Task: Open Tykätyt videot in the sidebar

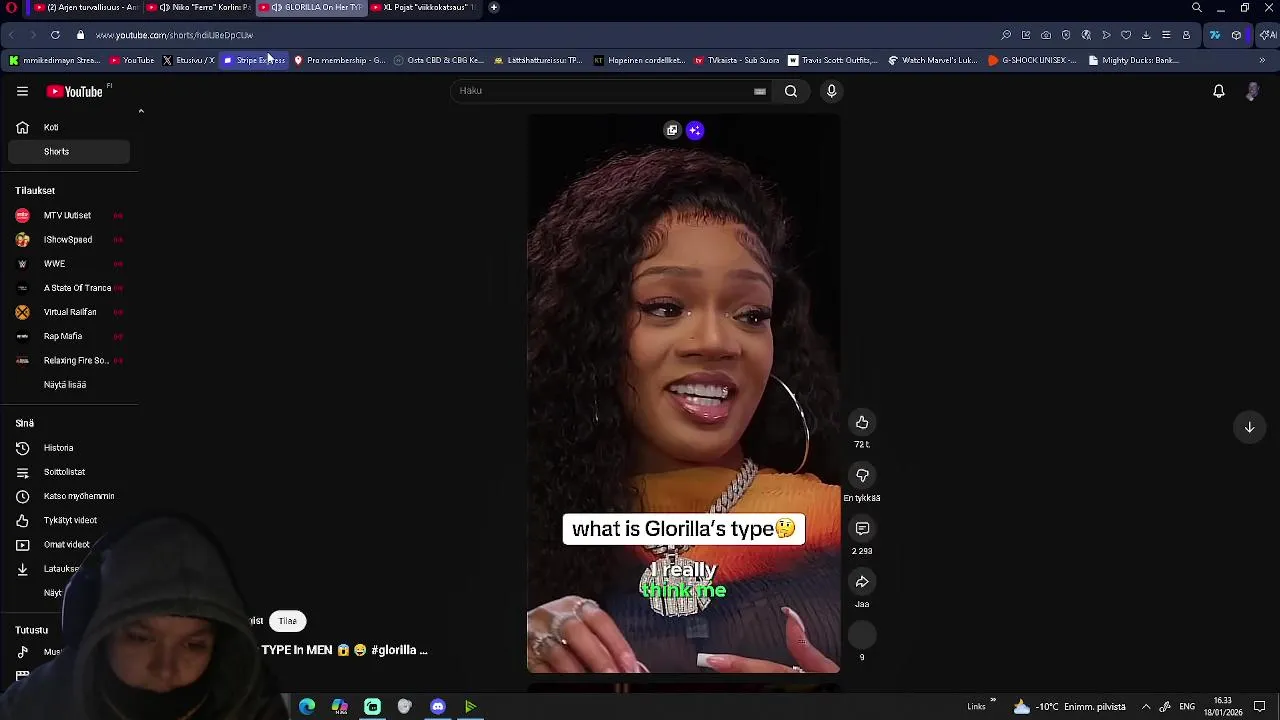Action: [x=68, y=521]
